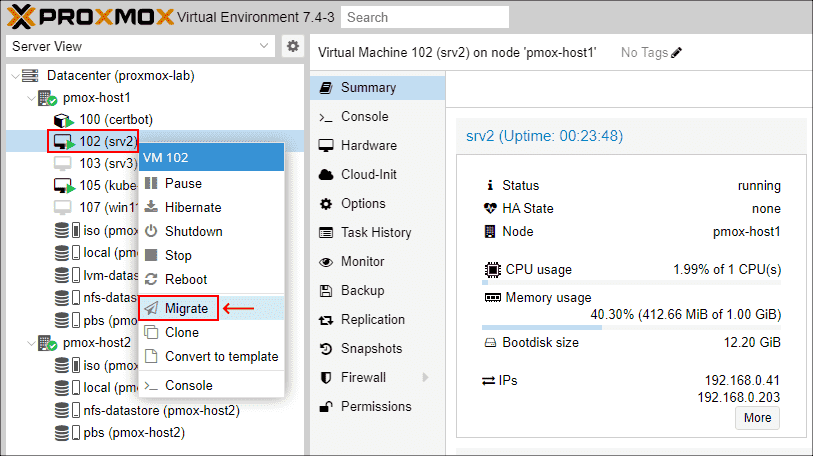Click the memory usage progress bar
Viewport: 813px width, 456px height.
click(x=631, y=327)
